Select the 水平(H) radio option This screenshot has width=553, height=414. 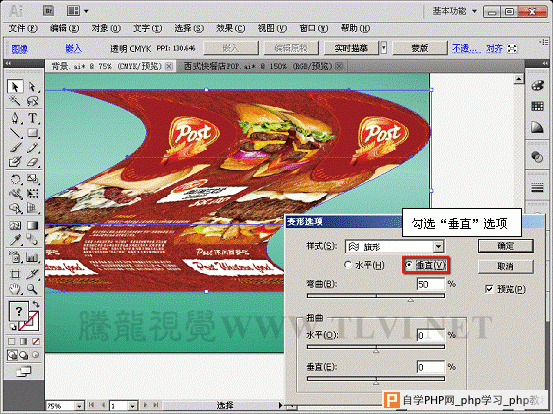(x=364, y=265)
